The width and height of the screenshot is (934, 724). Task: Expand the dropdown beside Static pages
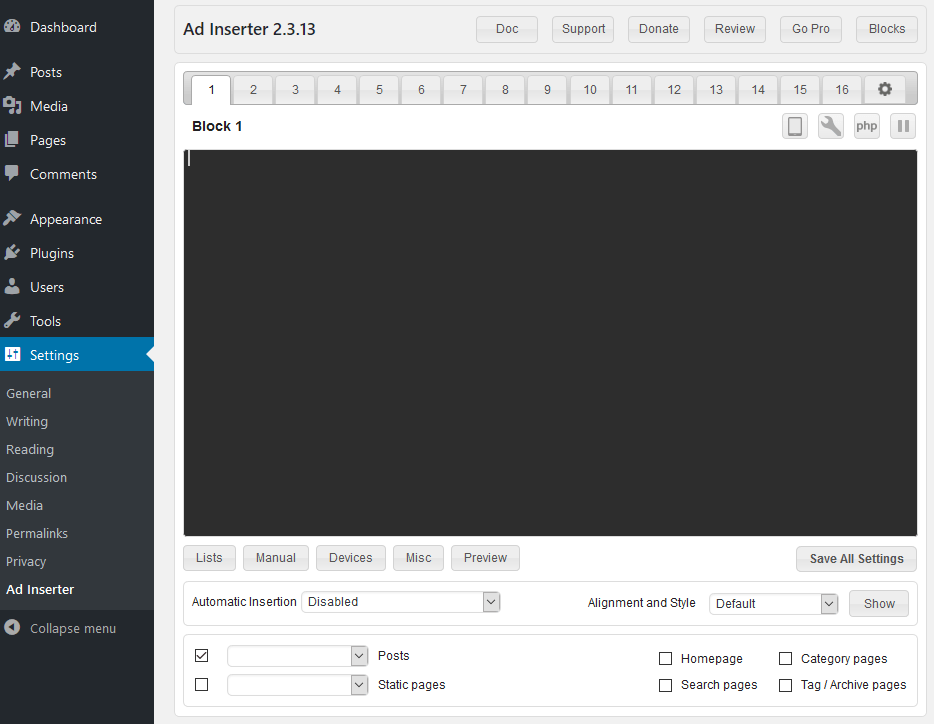(297, 684)
